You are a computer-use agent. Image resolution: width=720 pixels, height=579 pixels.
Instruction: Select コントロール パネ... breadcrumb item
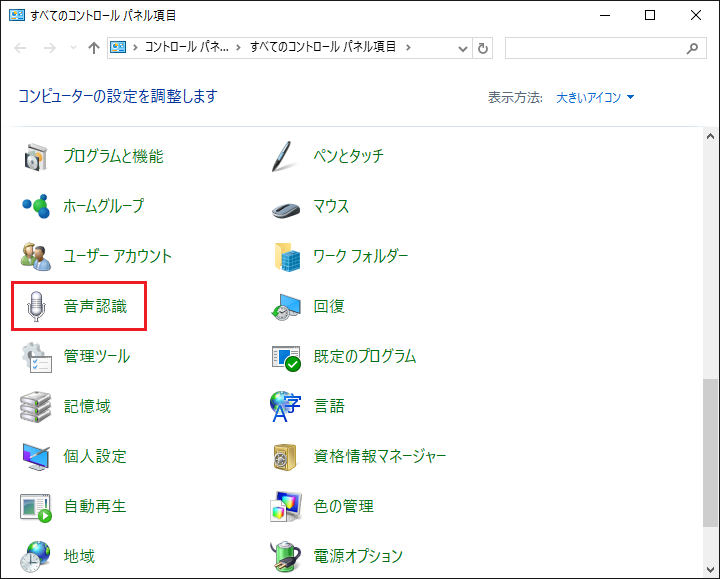[186, 47]
